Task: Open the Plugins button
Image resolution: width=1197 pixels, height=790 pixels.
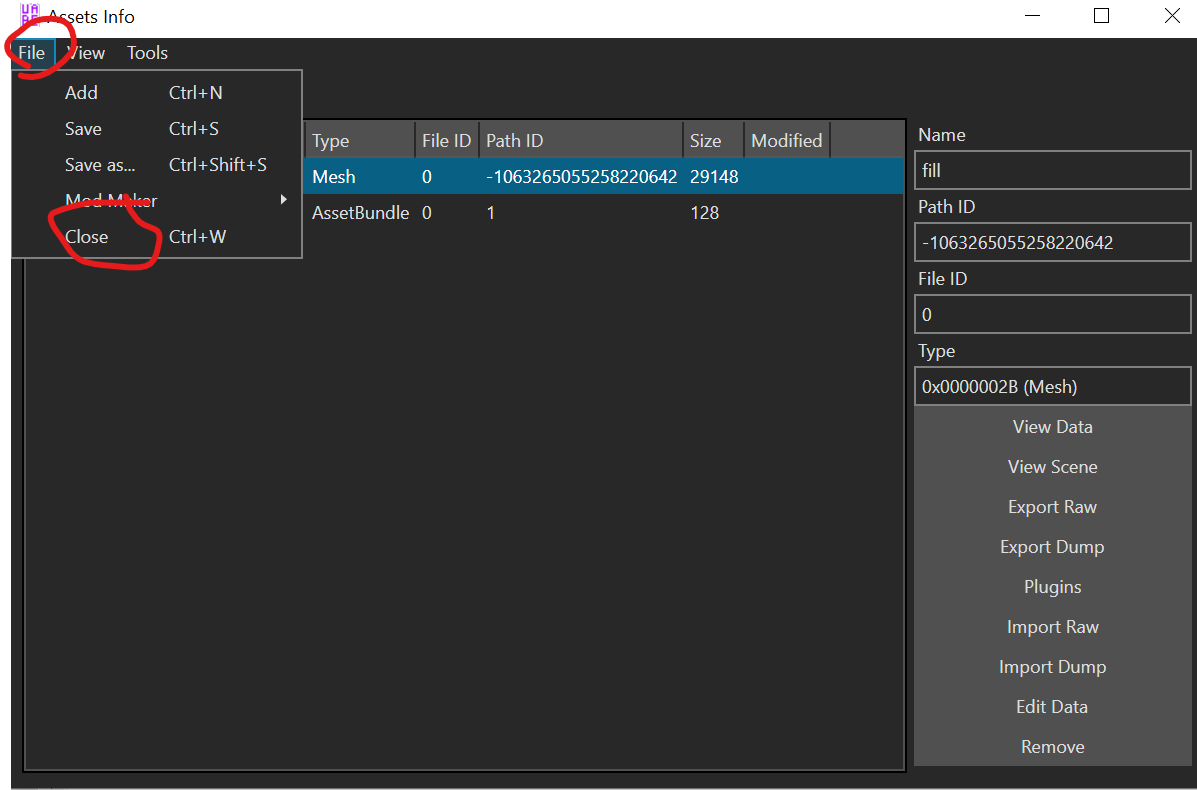Action: point(1053,587)
